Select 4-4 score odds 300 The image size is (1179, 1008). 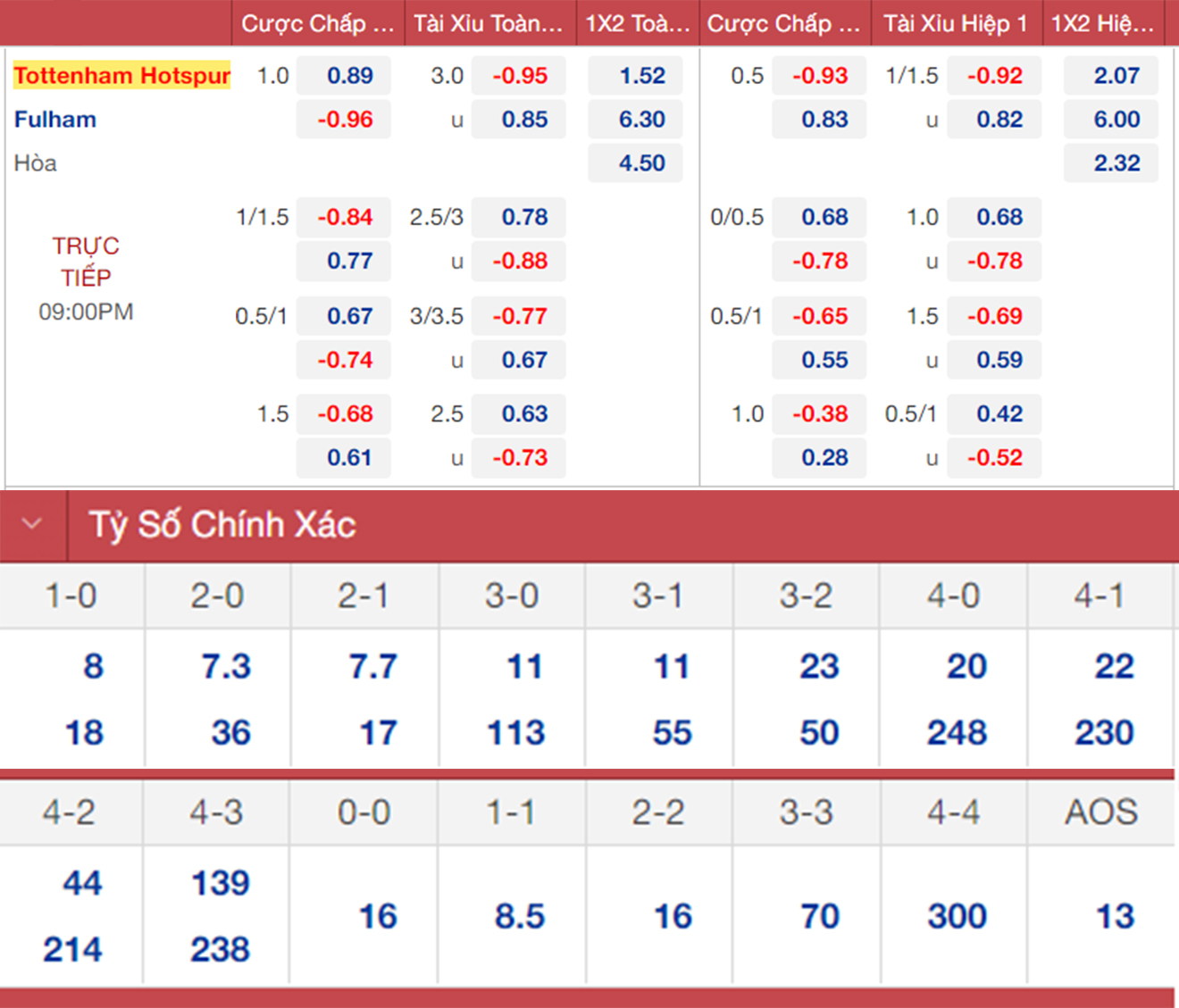click(957, 916)
